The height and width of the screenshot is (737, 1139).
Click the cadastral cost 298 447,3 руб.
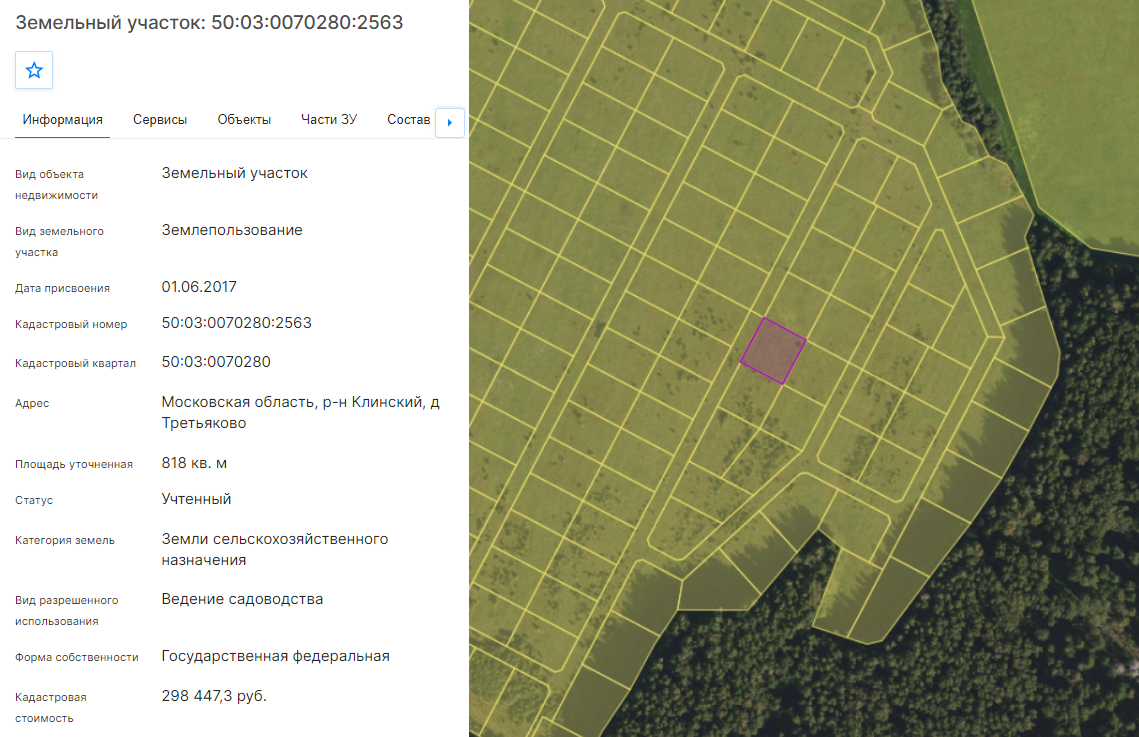tap(214, 696)
